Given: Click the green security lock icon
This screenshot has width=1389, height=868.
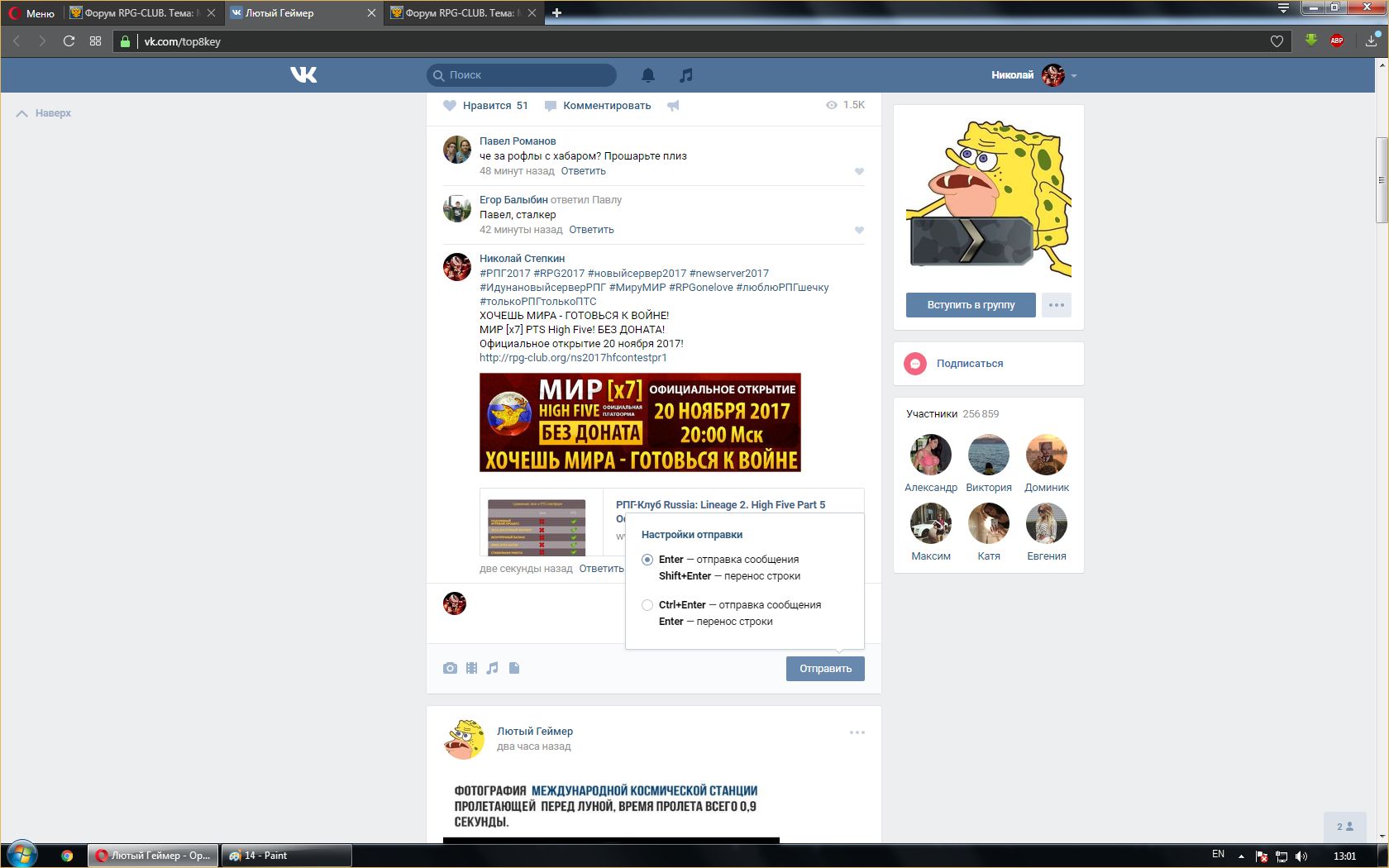Looking at the screenshot, I should click(125, 41).
